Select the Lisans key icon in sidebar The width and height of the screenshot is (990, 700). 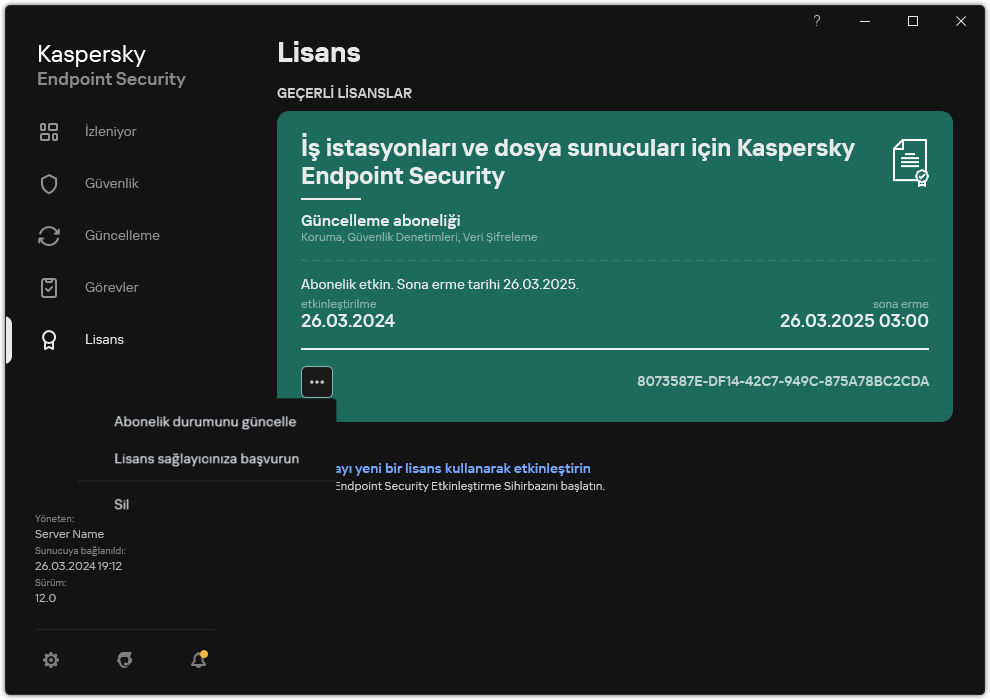[x=49, y=339]
